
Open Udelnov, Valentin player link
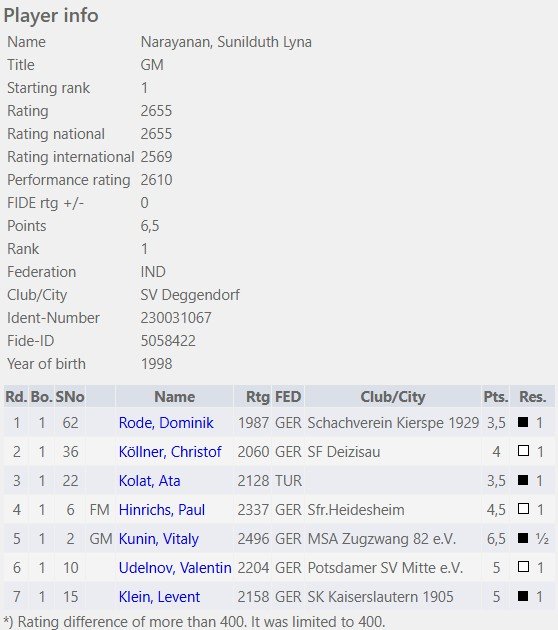[175, 567]
